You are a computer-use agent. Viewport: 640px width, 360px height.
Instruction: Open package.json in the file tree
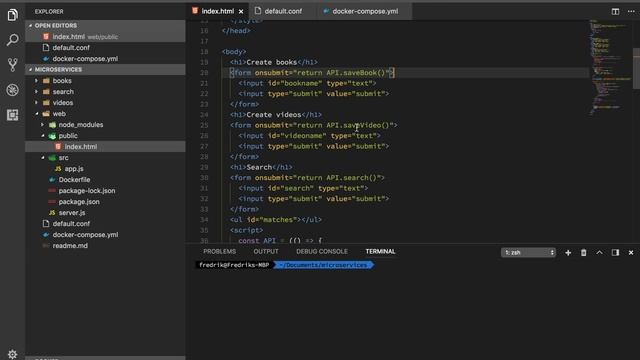(105, 202)
